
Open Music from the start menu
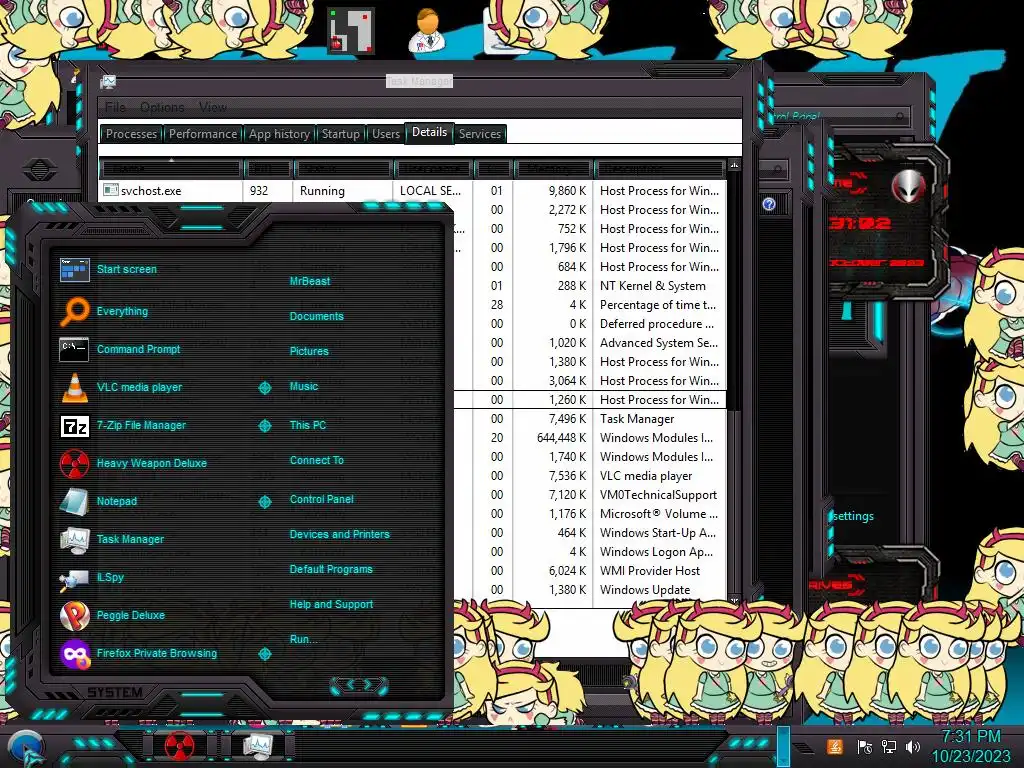pos(304,387)
